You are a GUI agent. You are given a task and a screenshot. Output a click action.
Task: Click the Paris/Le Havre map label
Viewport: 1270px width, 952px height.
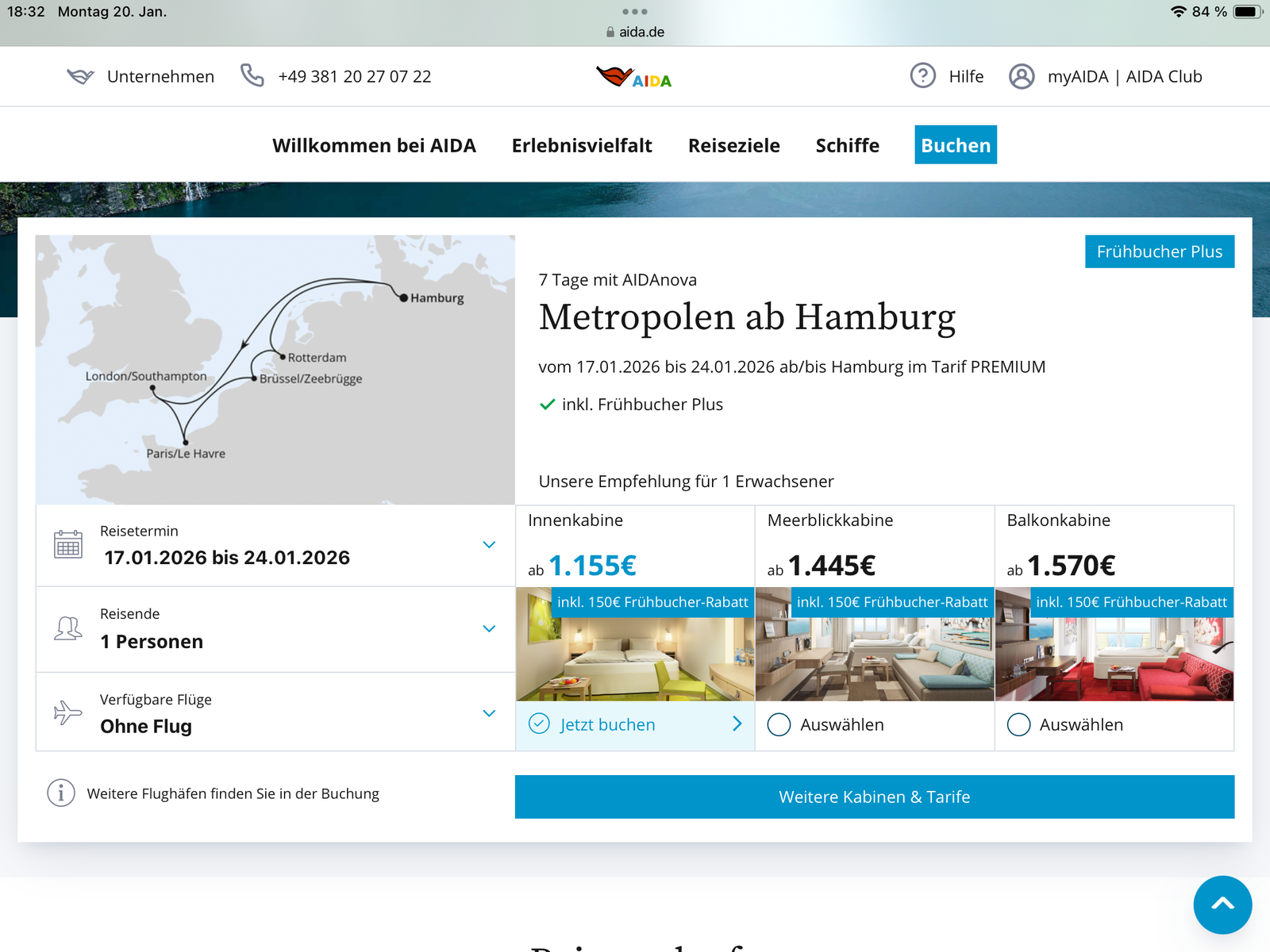(186, 454)
